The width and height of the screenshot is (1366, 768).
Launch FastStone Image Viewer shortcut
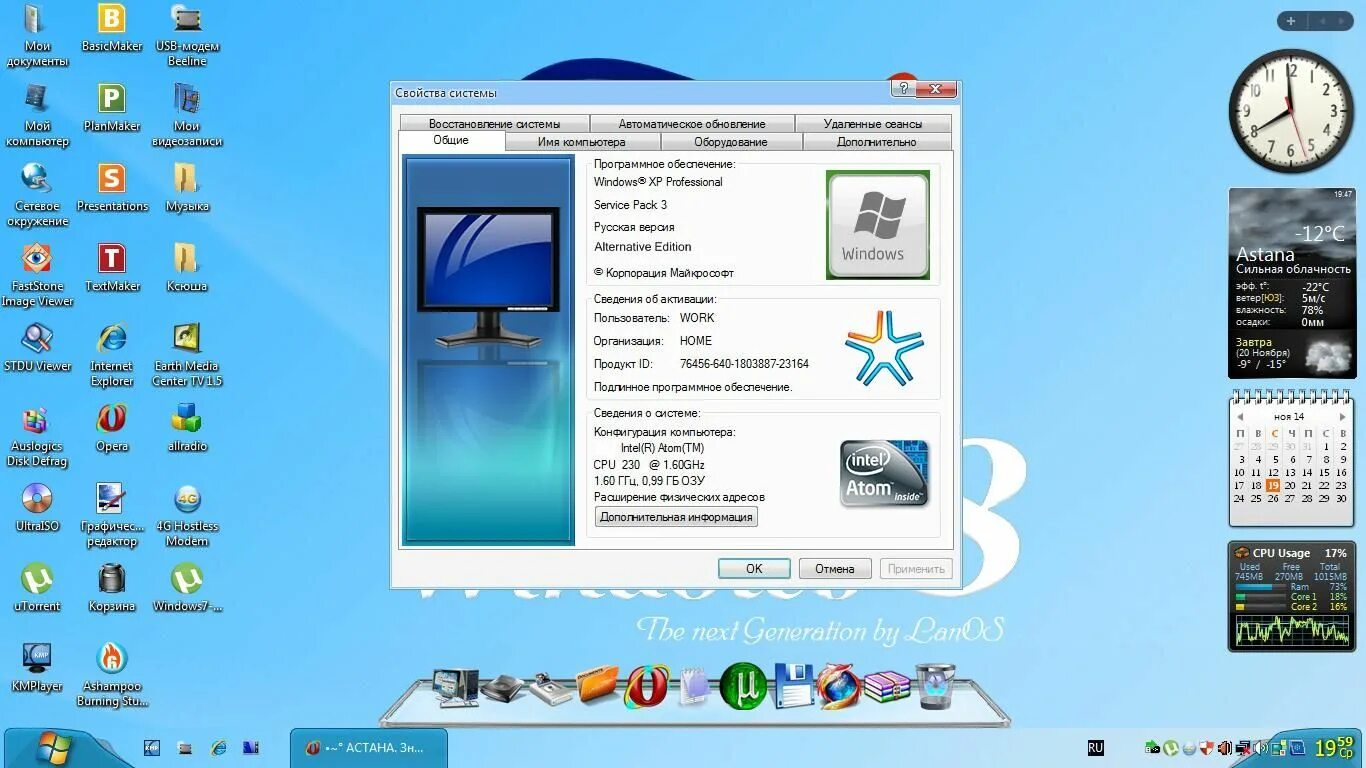tap(37, 275)
